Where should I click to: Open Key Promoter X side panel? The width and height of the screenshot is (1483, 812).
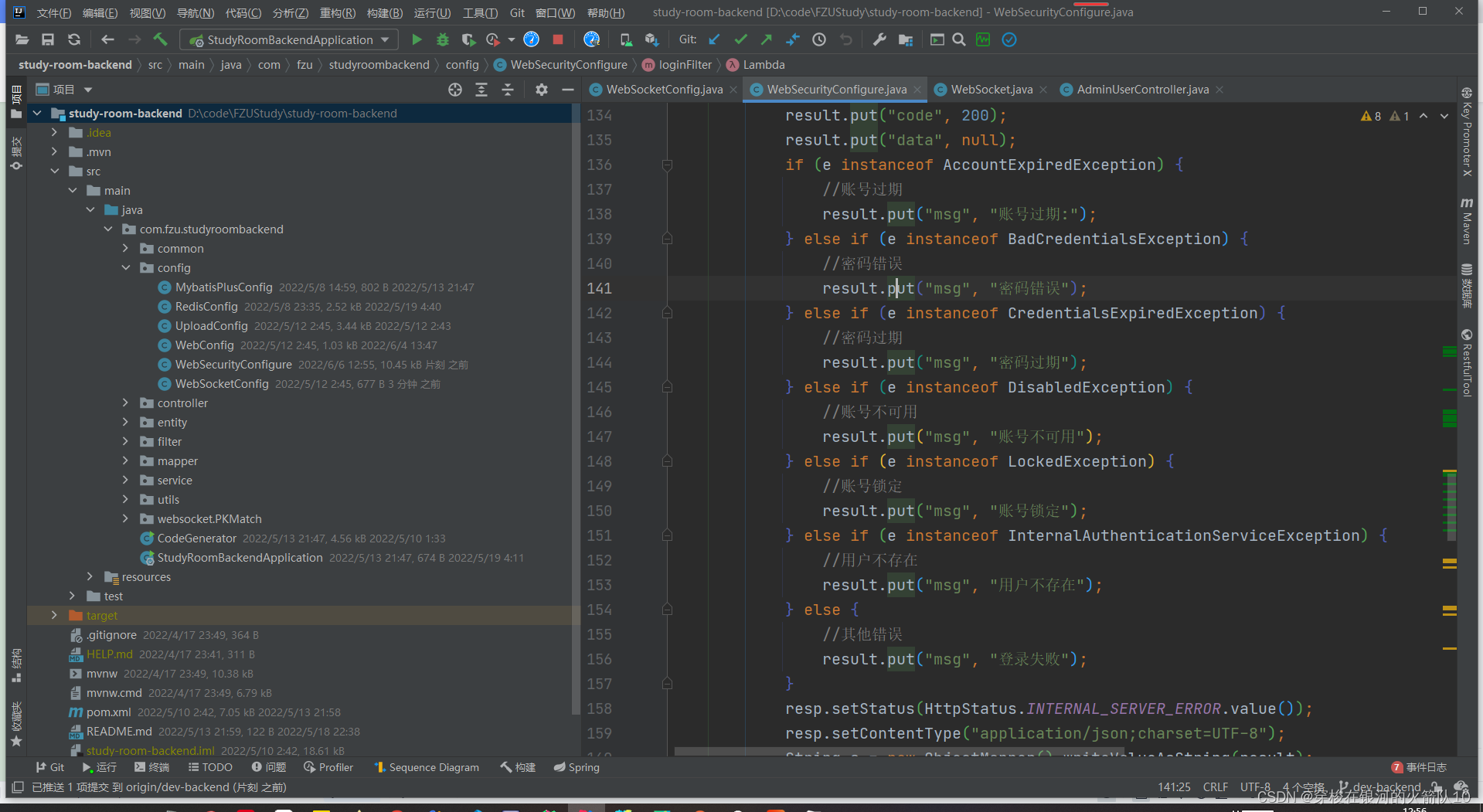coord(1467,131)
